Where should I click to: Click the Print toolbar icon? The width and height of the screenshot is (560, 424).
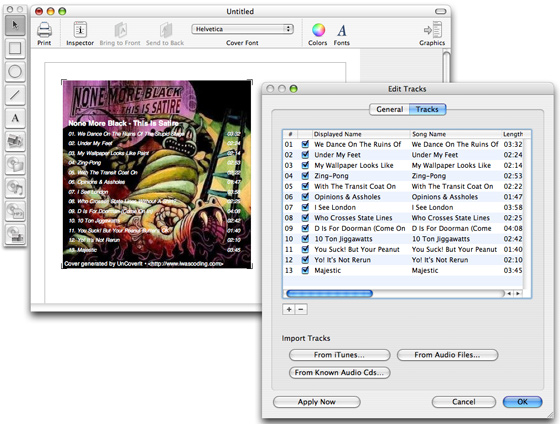pyautogui.click(x=44, y=34)
